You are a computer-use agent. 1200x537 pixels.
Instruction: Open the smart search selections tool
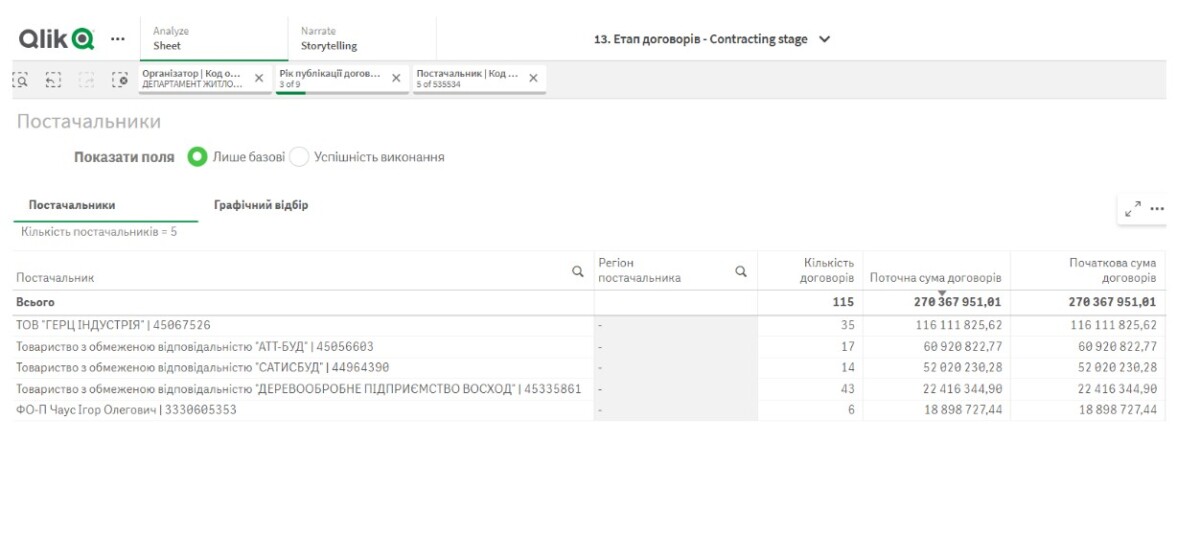(20, 78)
